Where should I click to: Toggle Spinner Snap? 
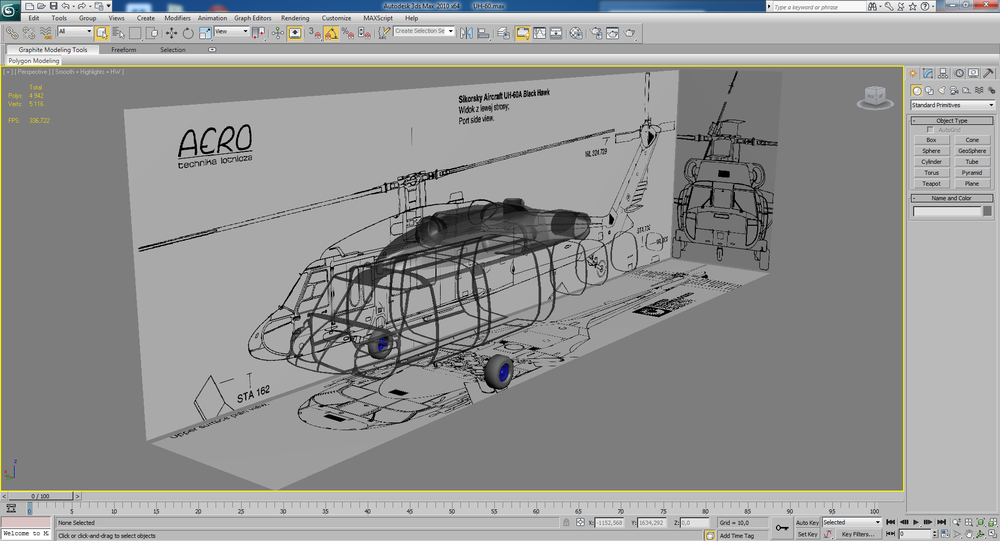point(364,33)
